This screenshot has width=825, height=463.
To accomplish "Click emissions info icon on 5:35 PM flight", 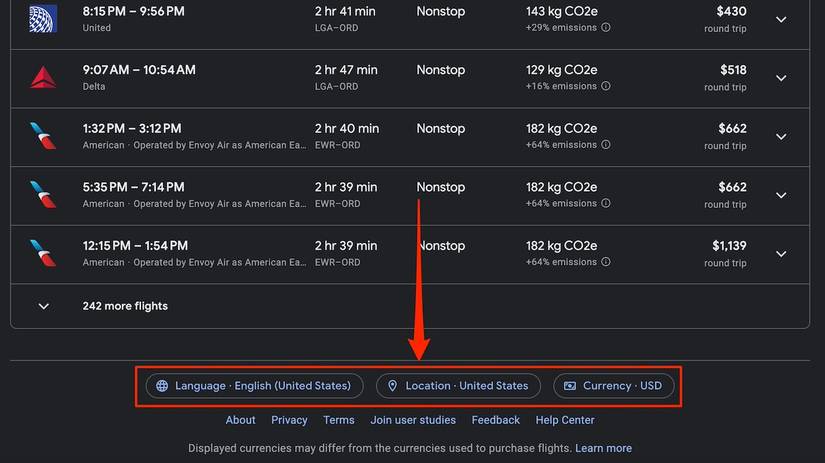I will coord(606,204).
